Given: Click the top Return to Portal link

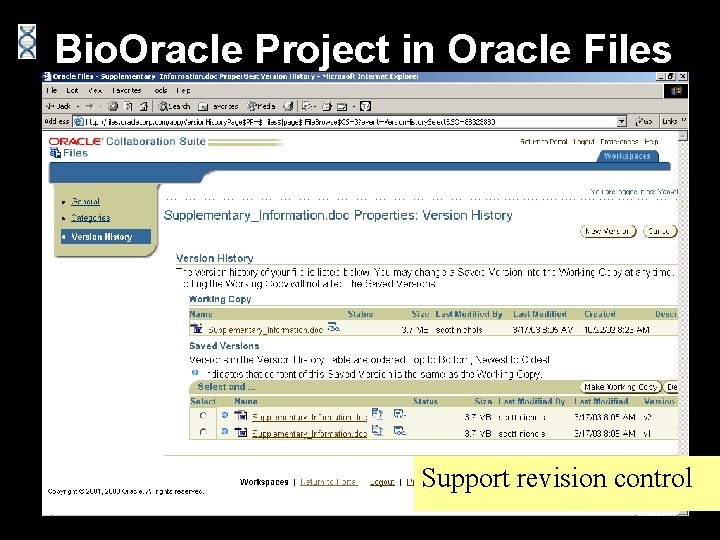Looking at the screenshot, I should click(x=543, y=141).
